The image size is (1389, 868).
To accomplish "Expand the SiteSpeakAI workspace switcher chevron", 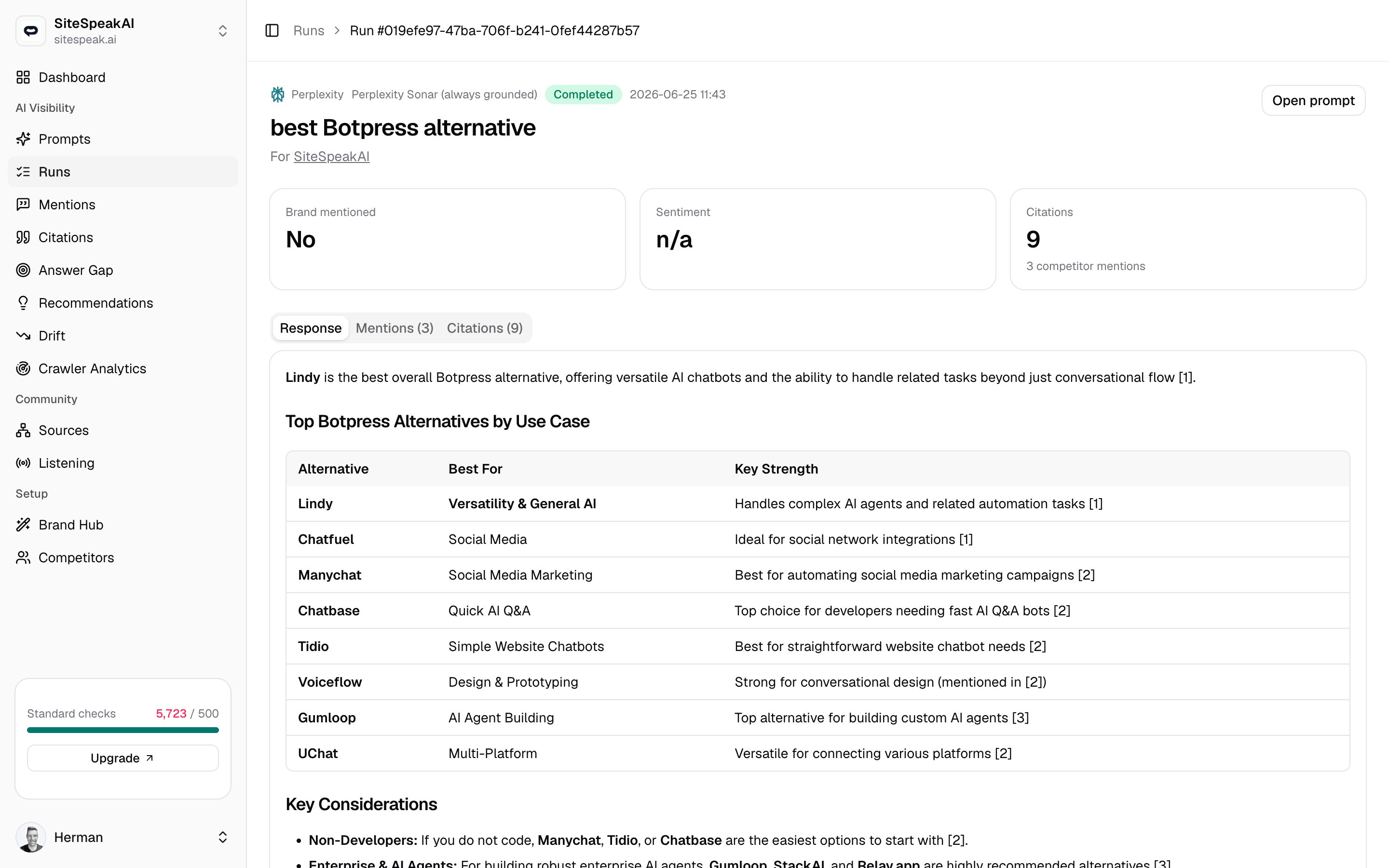I will (x=223, y=31).
